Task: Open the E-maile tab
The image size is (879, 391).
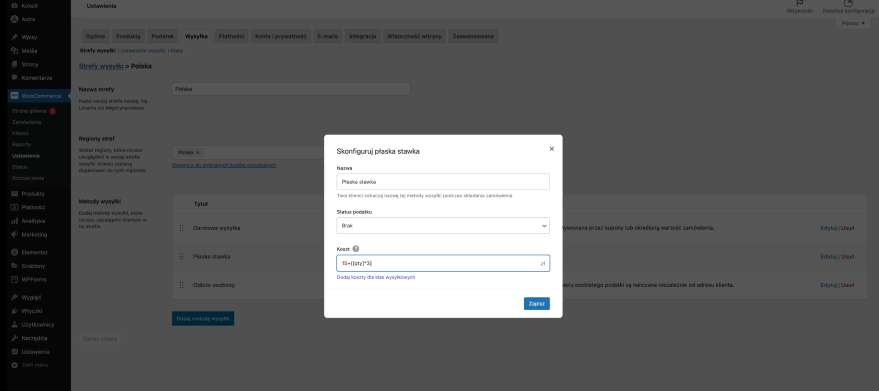Action: pyautogui.click(x=327, y=36)
